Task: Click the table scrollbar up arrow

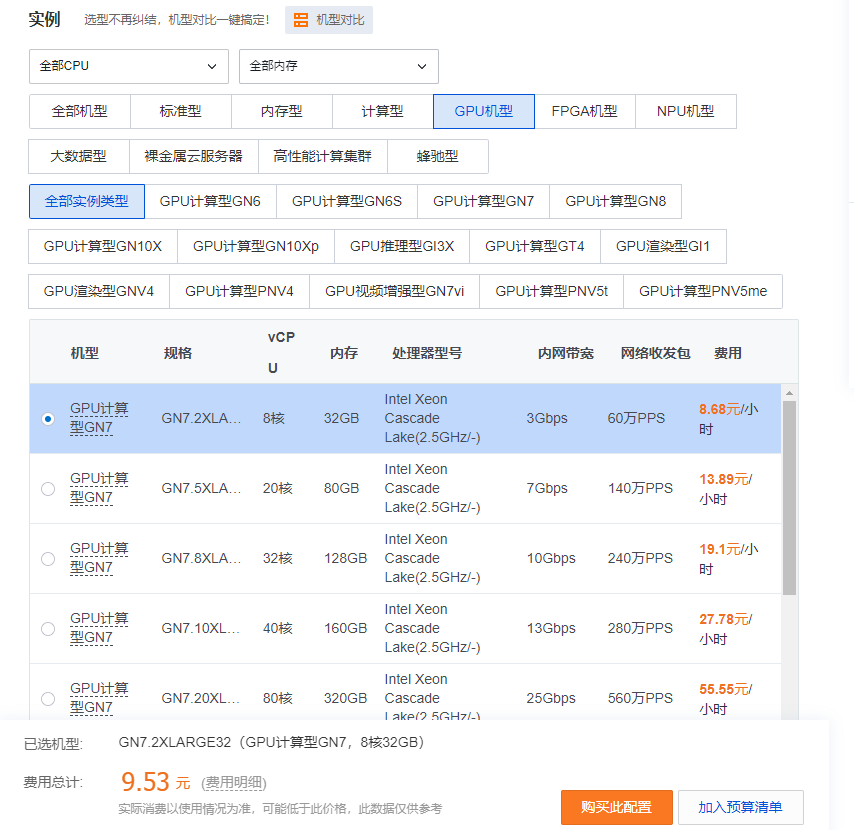Action: (x=789, y=393)
